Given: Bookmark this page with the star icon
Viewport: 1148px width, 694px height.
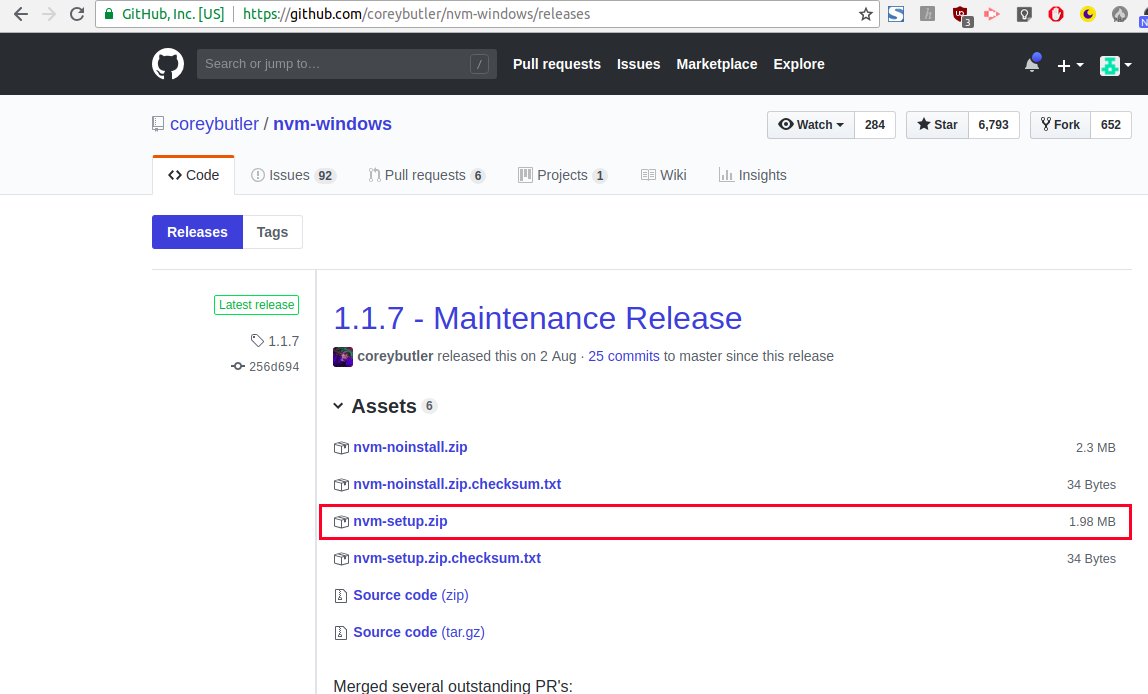Looking at the screenshot, I should 865,14.
